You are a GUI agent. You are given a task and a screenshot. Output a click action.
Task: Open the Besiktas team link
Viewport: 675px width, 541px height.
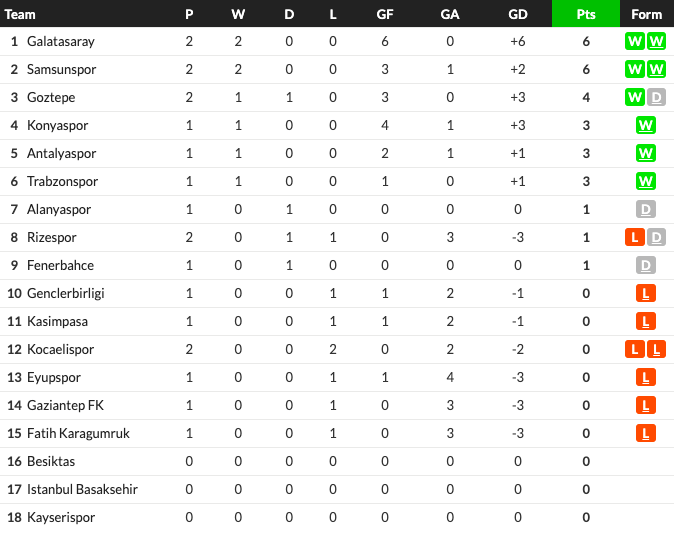[51, 461]
